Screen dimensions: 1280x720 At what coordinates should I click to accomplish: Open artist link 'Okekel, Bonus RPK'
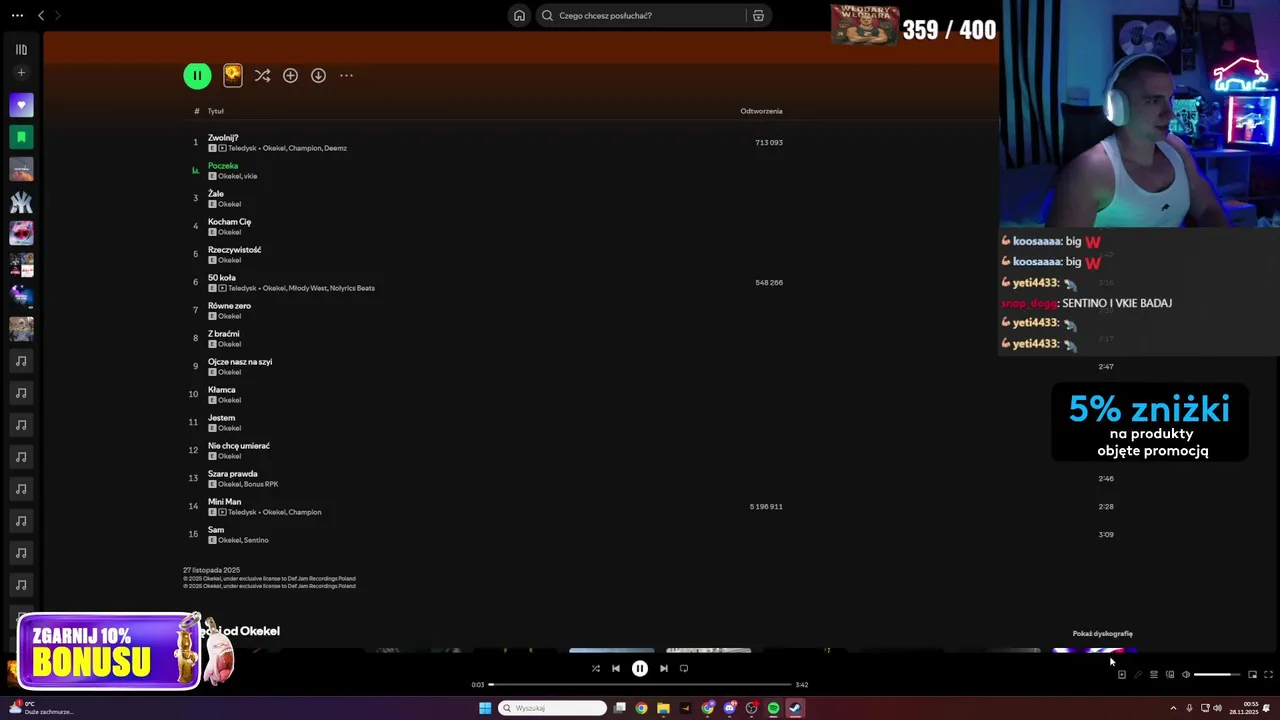pyautogui.click(x=248, y=484)
